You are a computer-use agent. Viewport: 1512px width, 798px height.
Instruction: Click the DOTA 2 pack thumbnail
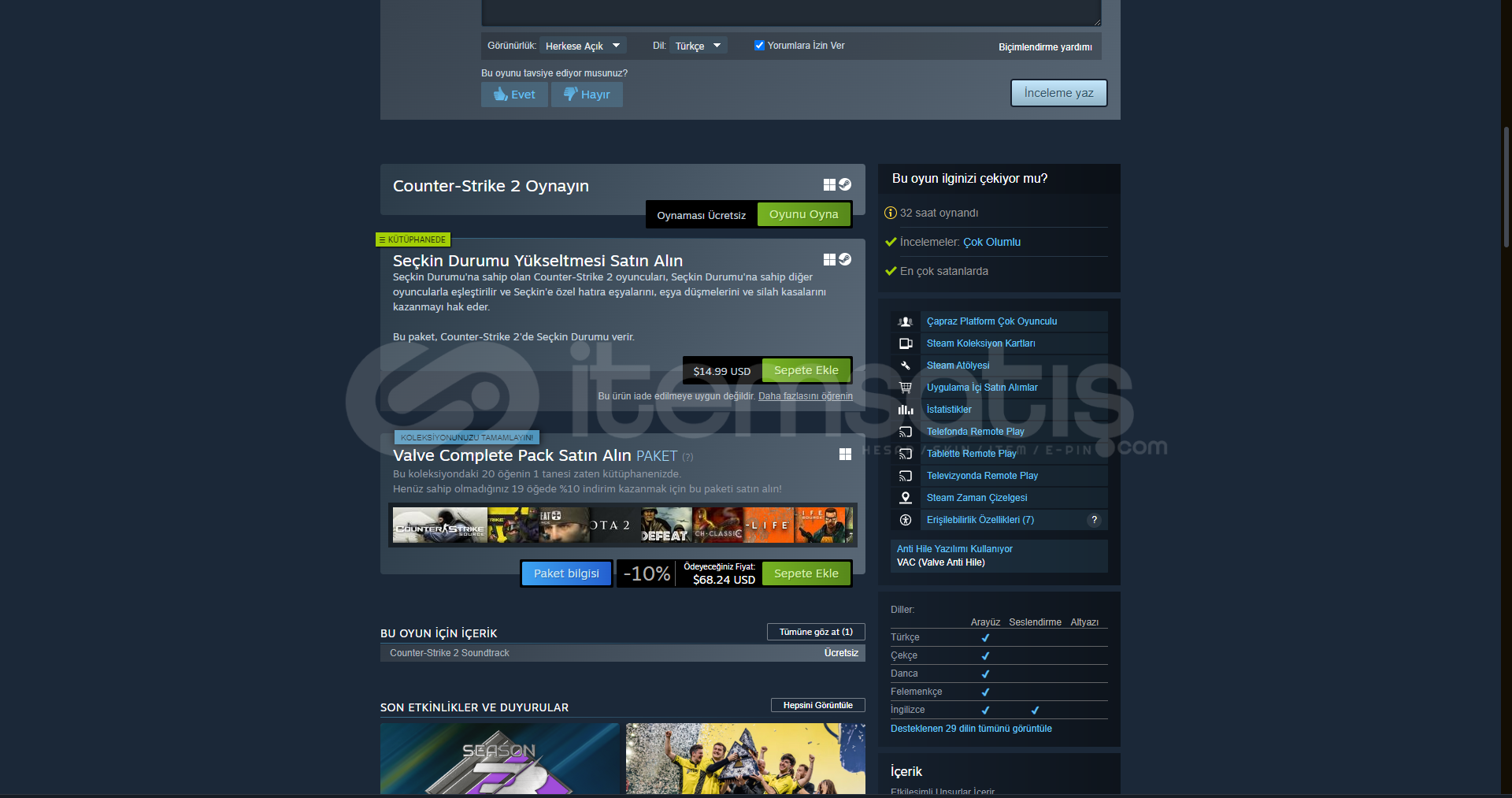pyautogui.click(x=613, y=525)
